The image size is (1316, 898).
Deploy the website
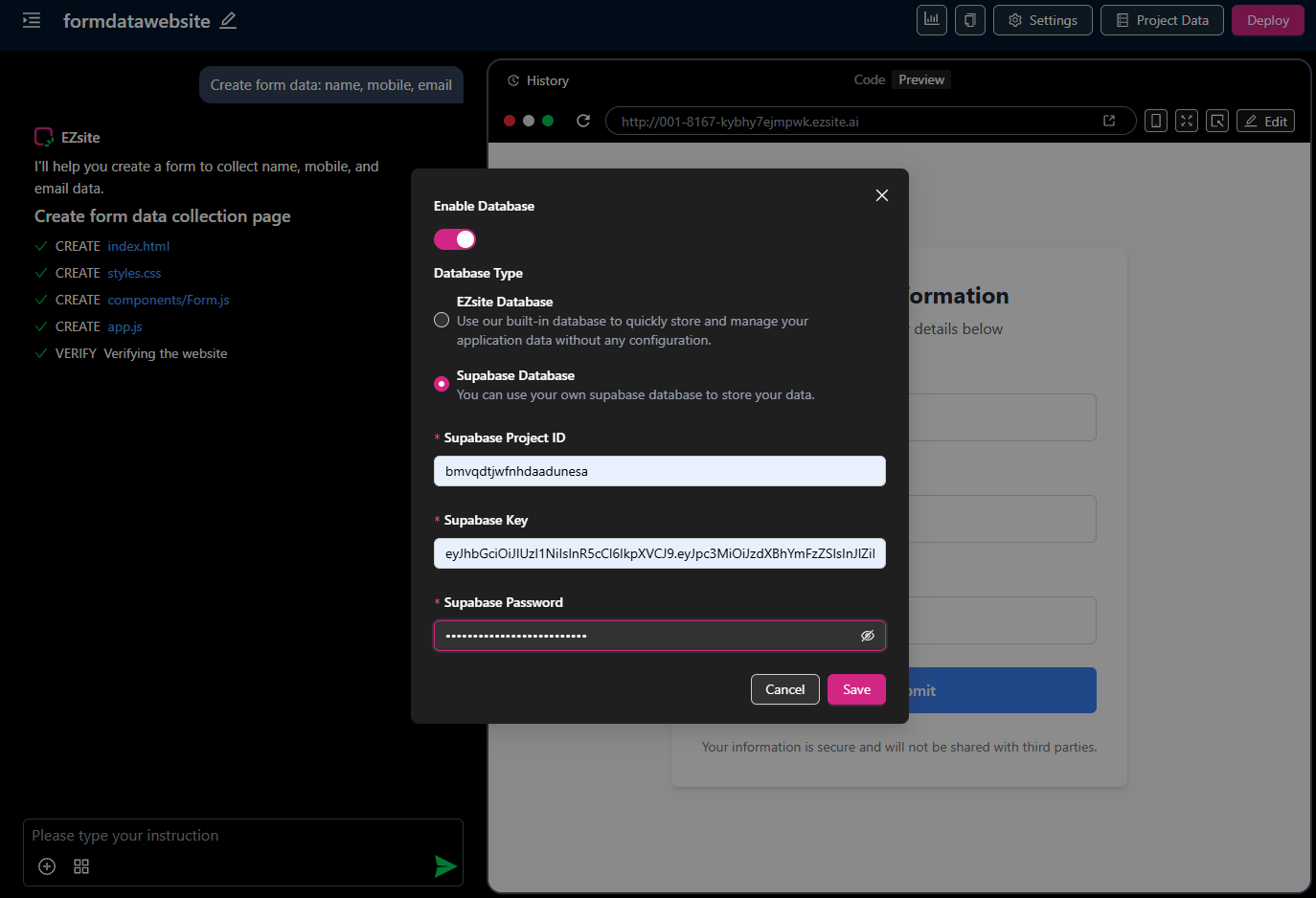(1268, 20)
